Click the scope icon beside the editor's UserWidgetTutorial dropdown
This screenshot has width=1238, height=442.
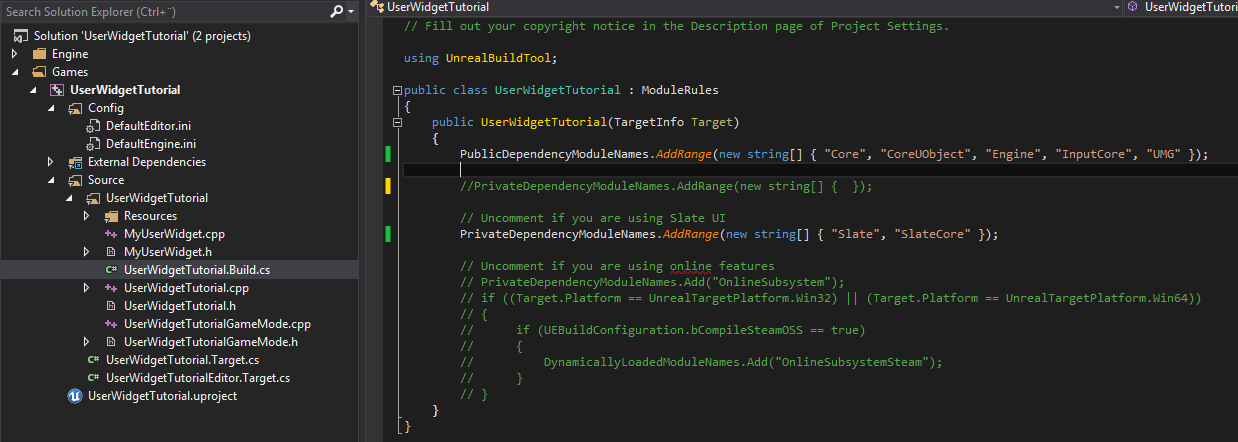pos(376,6)
